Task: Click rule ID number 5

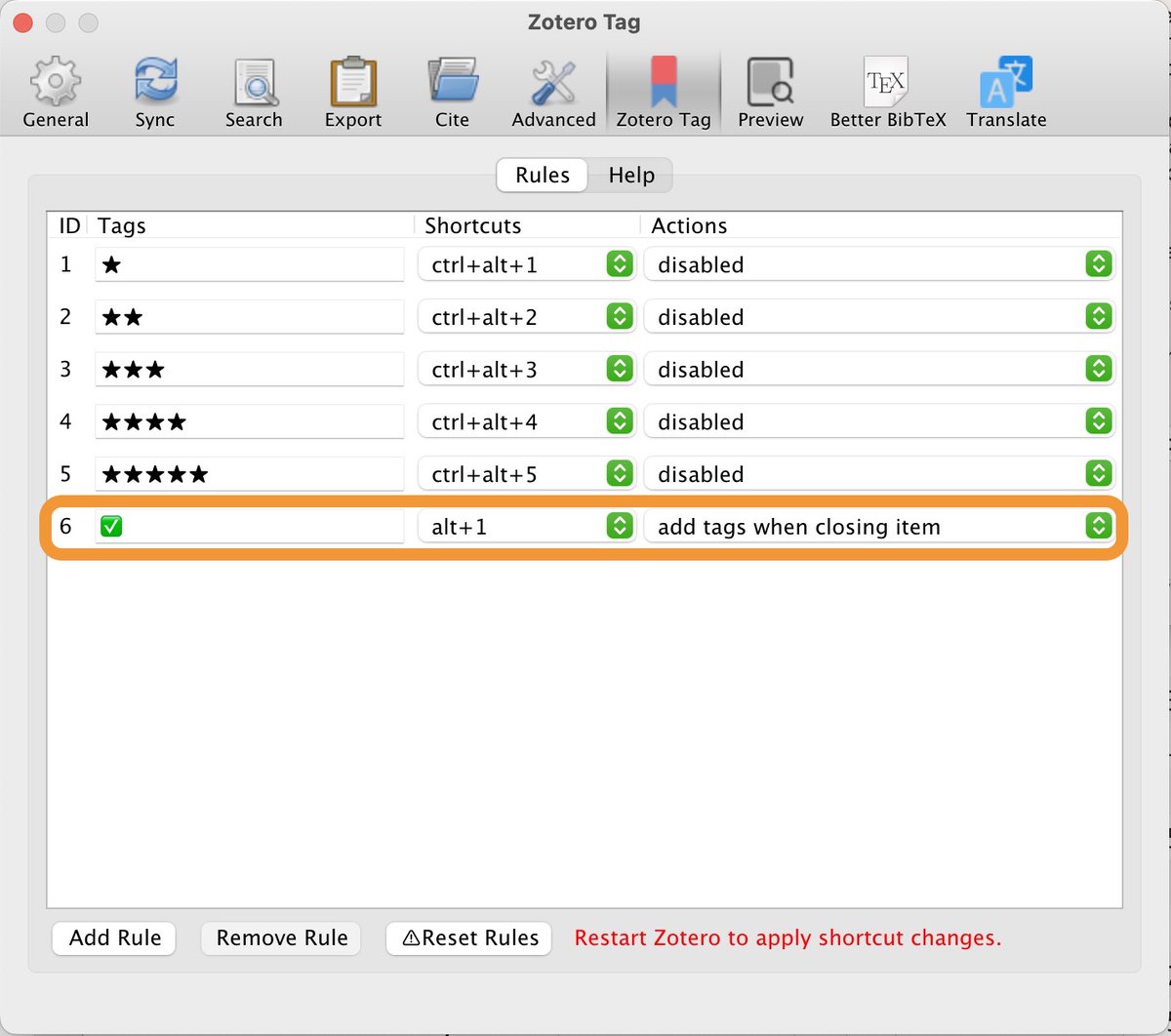Action: (x=65, y=474)
